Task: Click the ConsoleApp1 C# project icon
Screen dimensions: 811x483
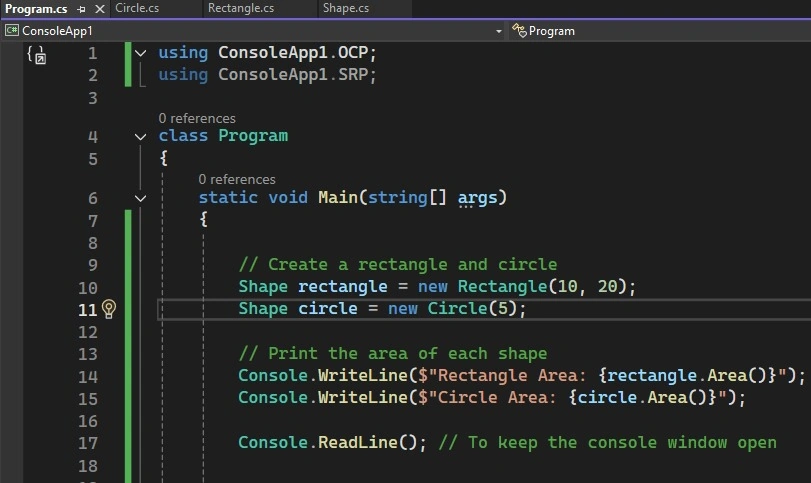Action: (11, 31)
